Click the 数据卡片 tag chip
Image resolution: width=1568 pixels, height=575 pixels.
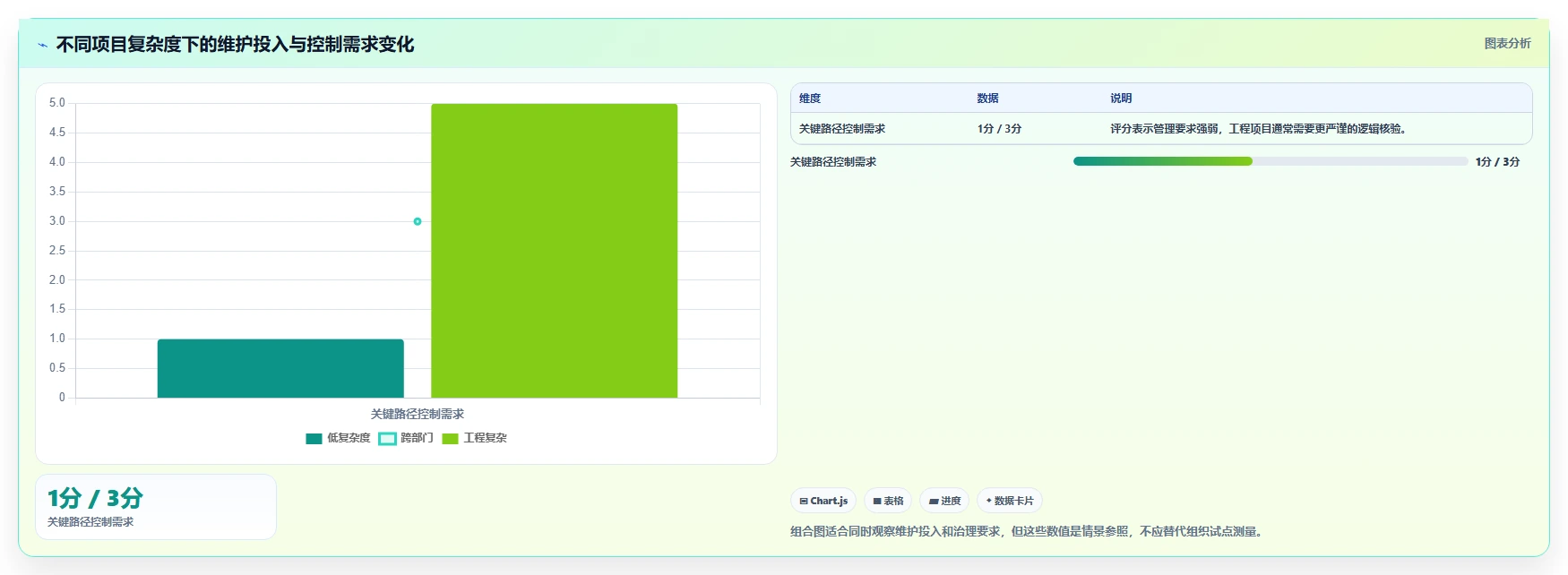(1010, 501)
